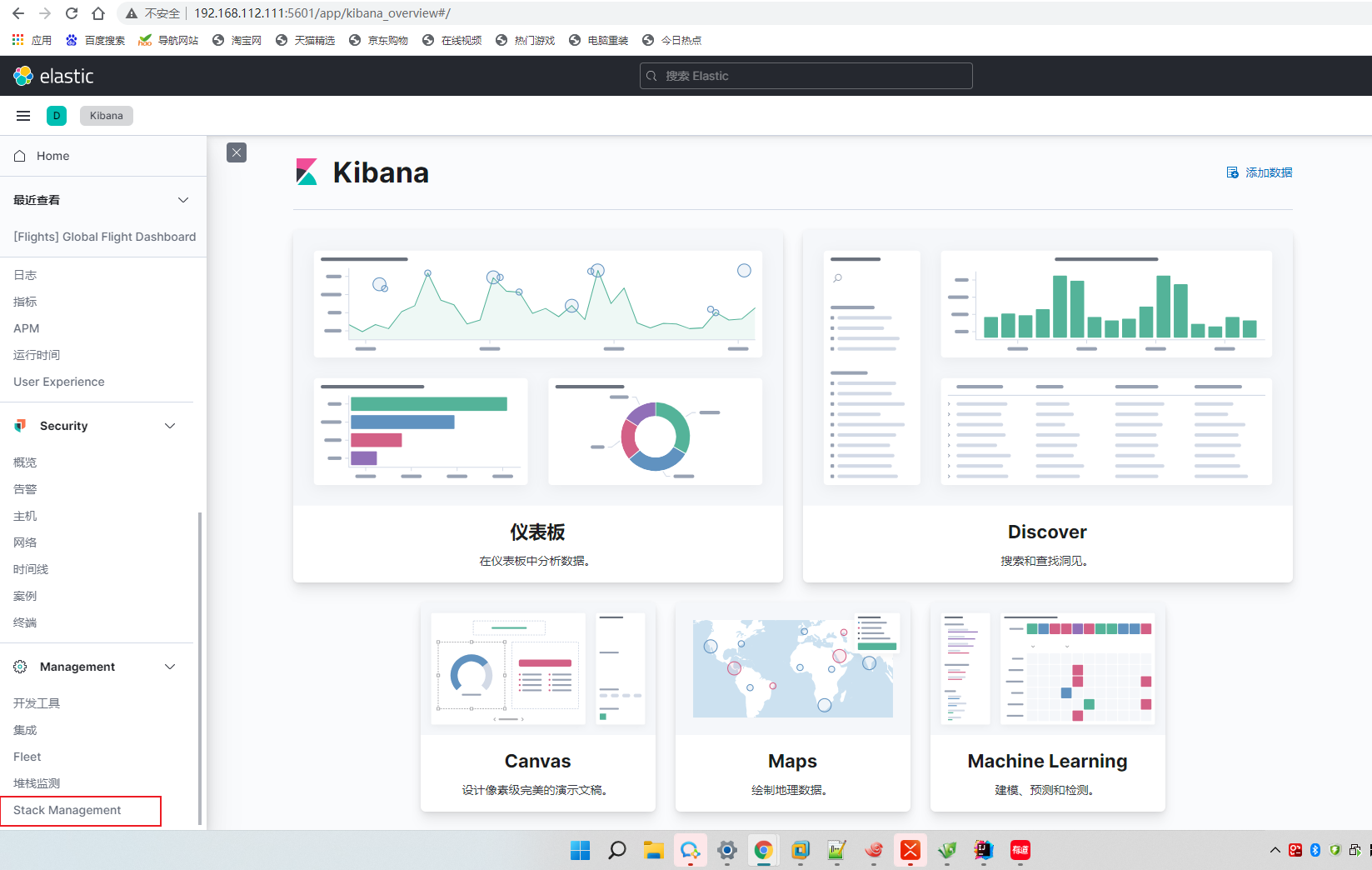Viewport: 1372px width, 870px height.
Task: Open 淘宝网 bookmark
Action: [237, 40]
